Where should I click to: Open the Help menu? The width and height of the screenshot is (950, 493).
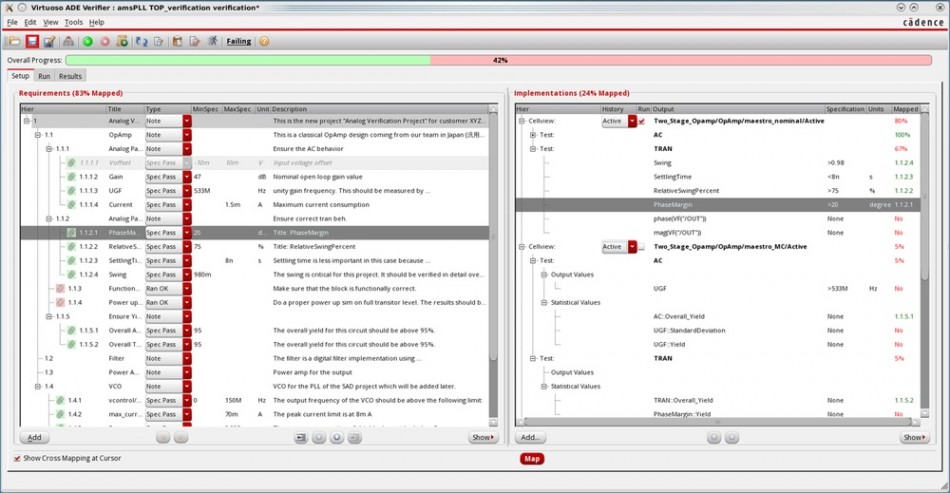[96, 22]
